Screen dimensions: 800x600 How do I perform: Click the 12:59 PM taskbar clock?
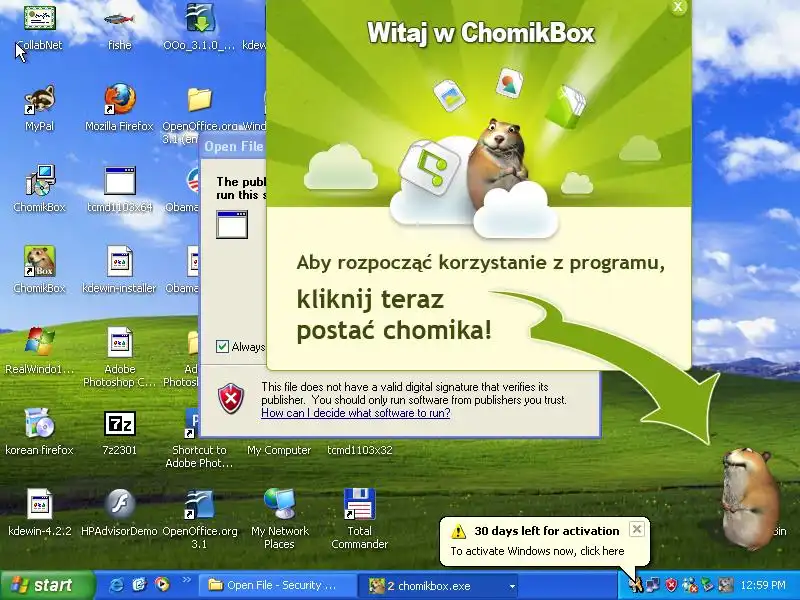tap(763, 585)
